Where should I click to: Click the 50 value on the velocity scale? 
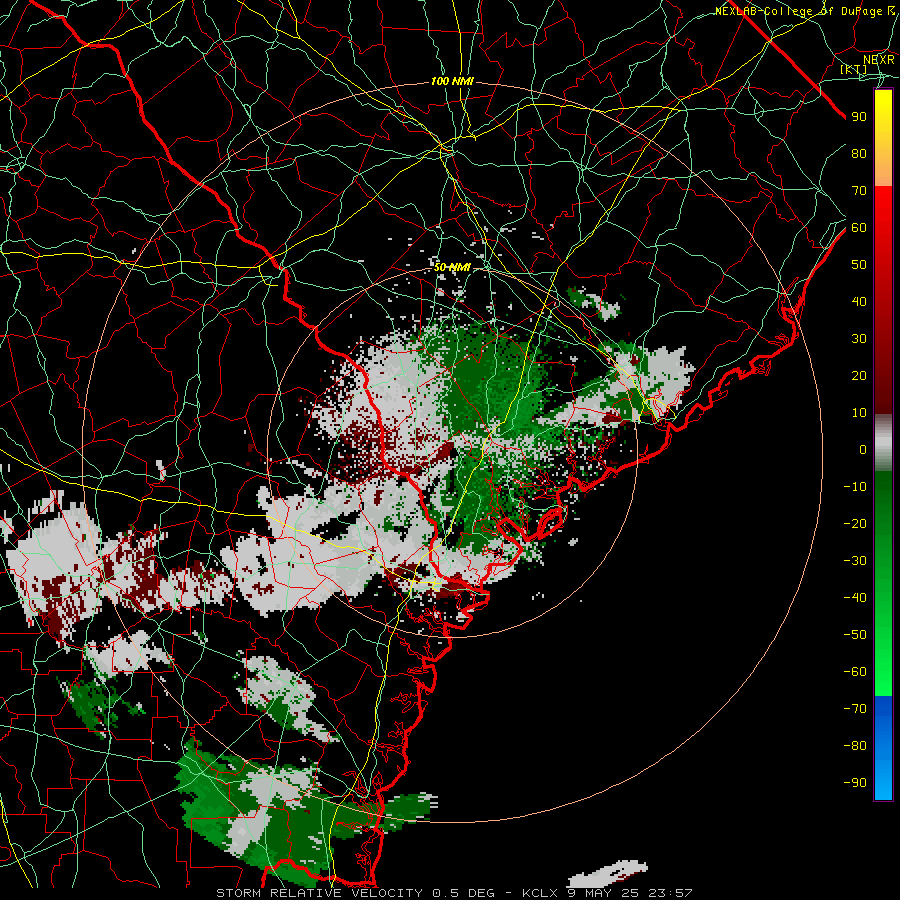pos(859,265)
